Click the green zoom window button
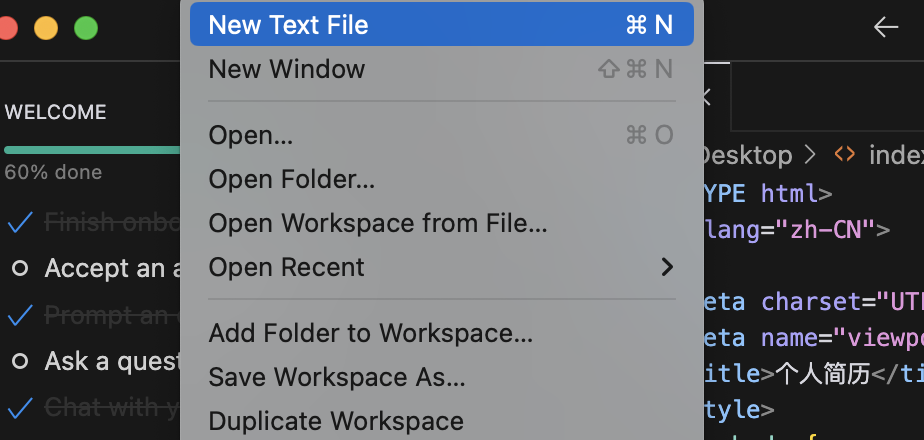 click(85, 28)
